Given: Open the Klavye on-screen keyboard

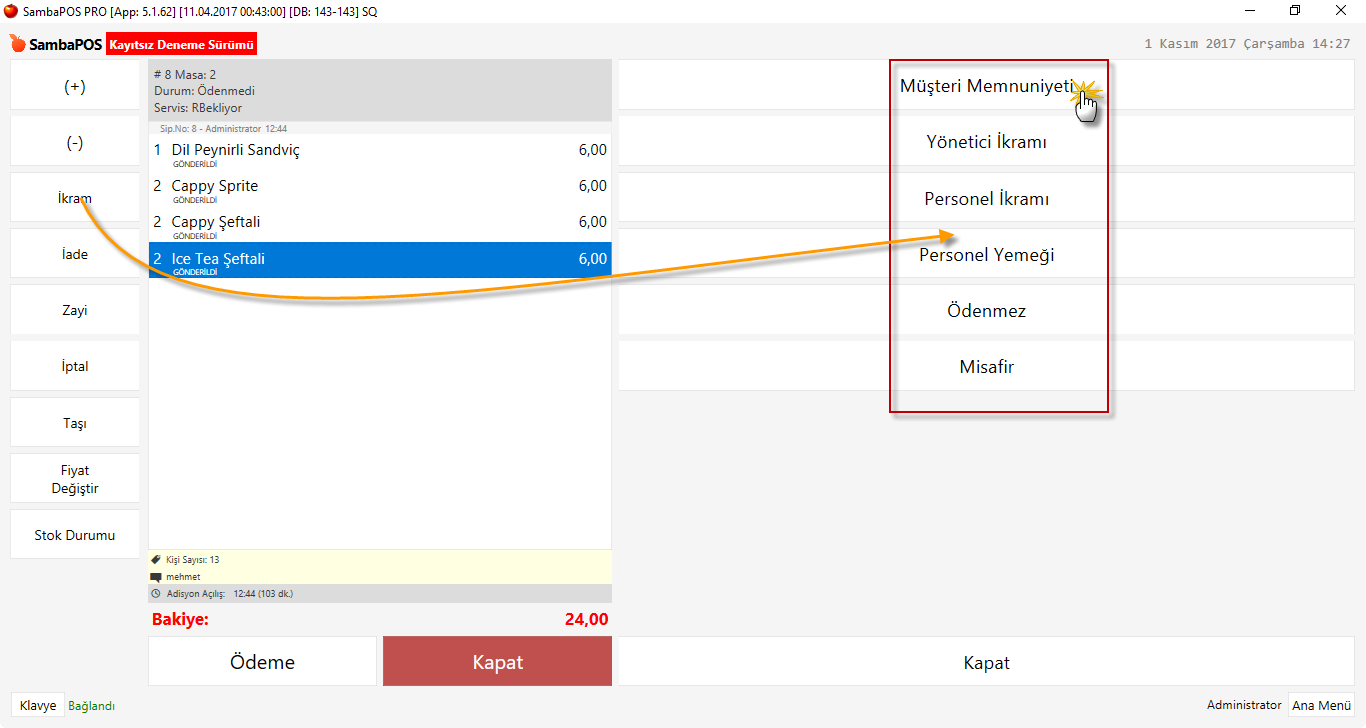Looking at the screenshot, I should [x=38, y=705].
